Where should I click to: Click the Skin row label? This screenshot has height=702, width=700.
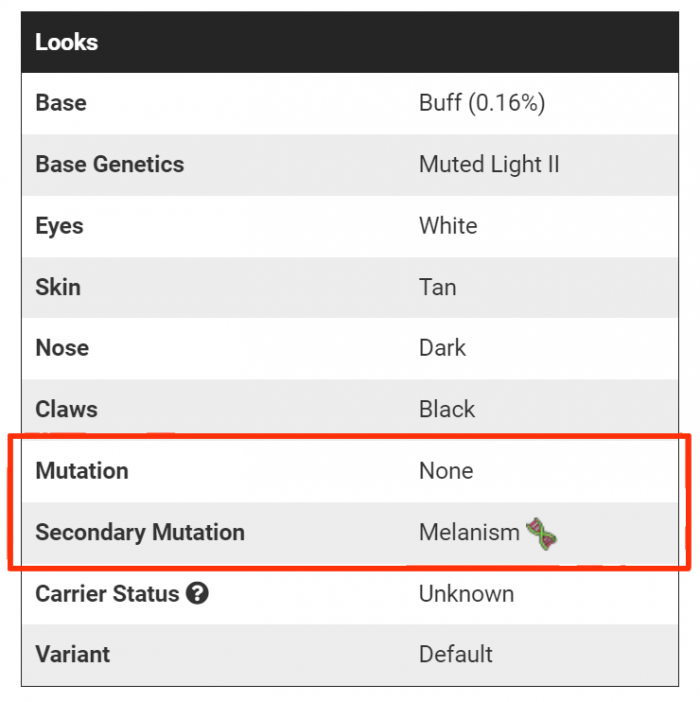point(58,287)
